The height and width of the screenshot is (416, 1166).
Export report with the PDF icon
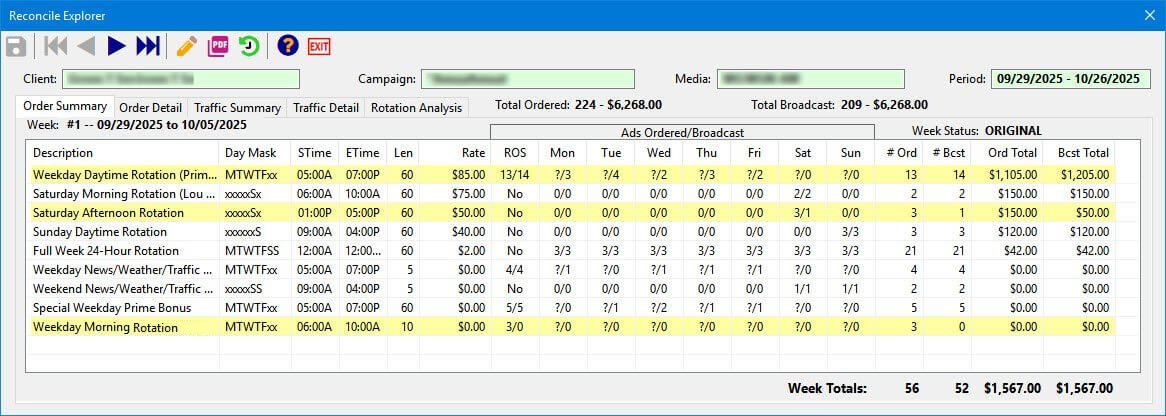coord(218,46)
